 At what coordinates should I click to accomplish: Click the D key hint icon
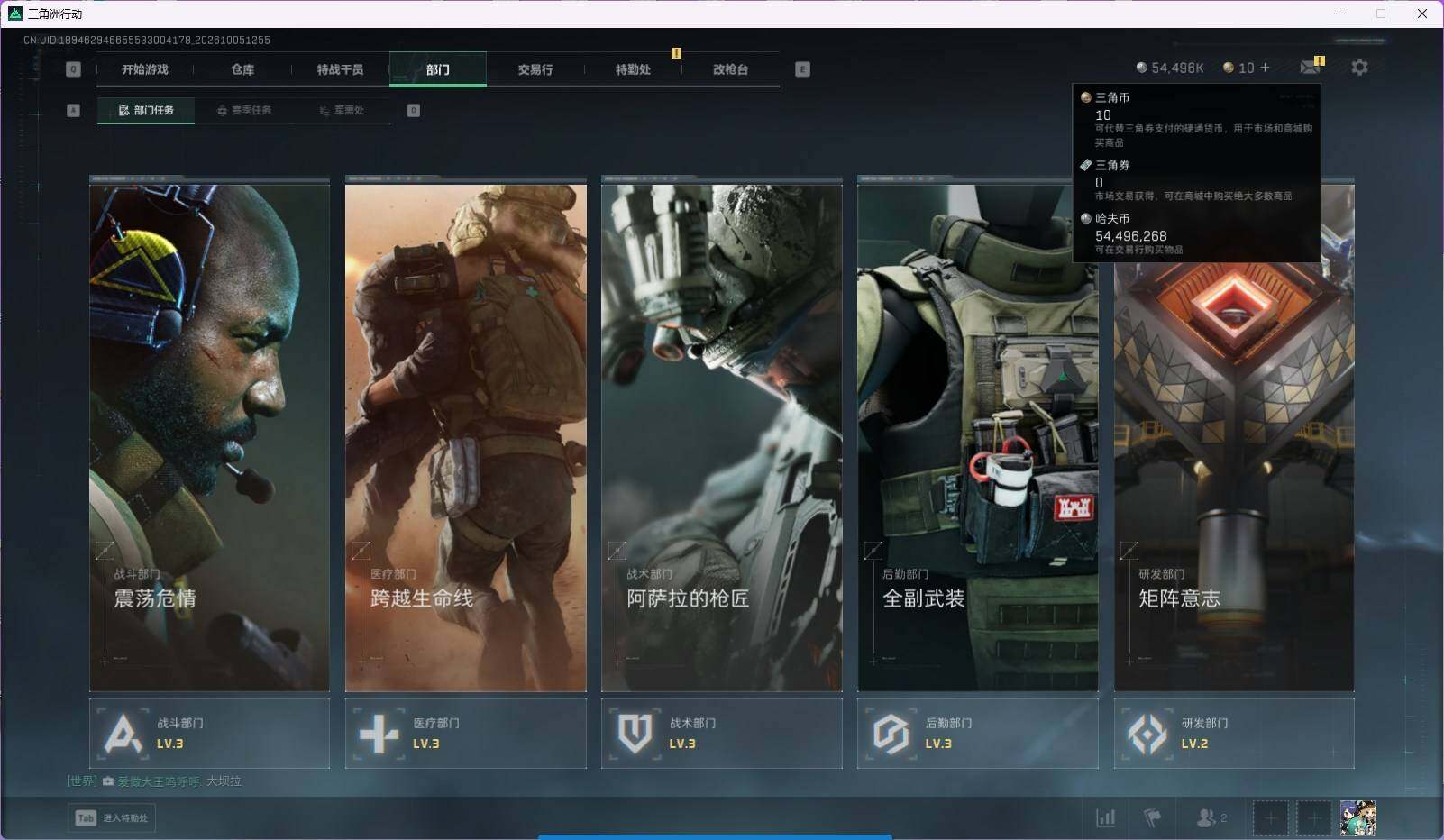click(413, 110)
